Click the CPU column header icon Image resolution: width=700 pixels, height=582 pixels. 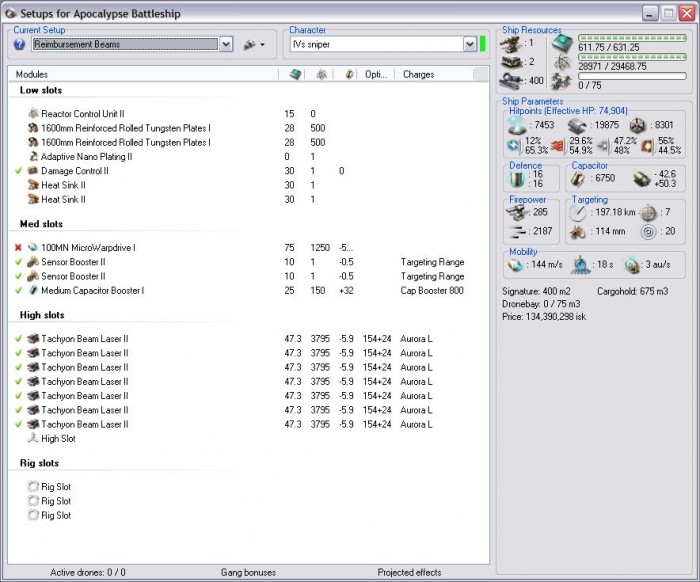[x=295, y=75]
